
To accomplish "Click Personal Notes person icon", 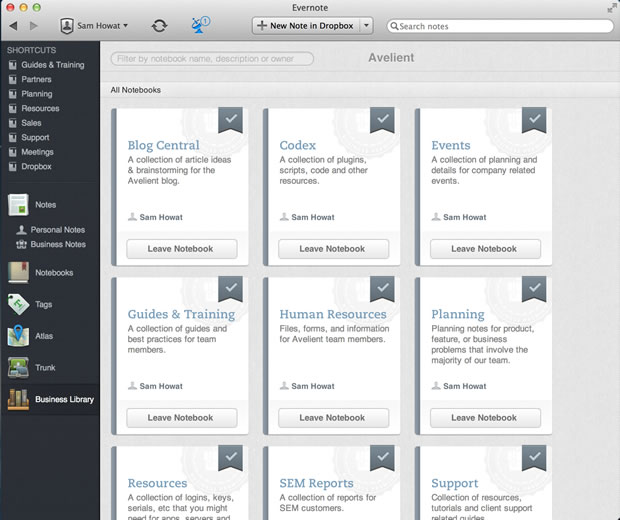I will (21, 230).
